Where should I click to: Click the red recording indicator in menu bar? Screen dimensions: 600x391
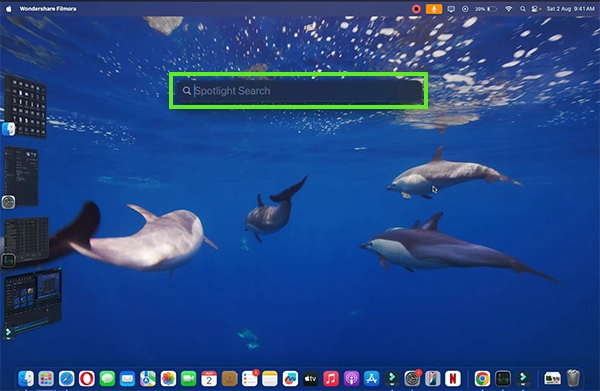tap(416, 9)
